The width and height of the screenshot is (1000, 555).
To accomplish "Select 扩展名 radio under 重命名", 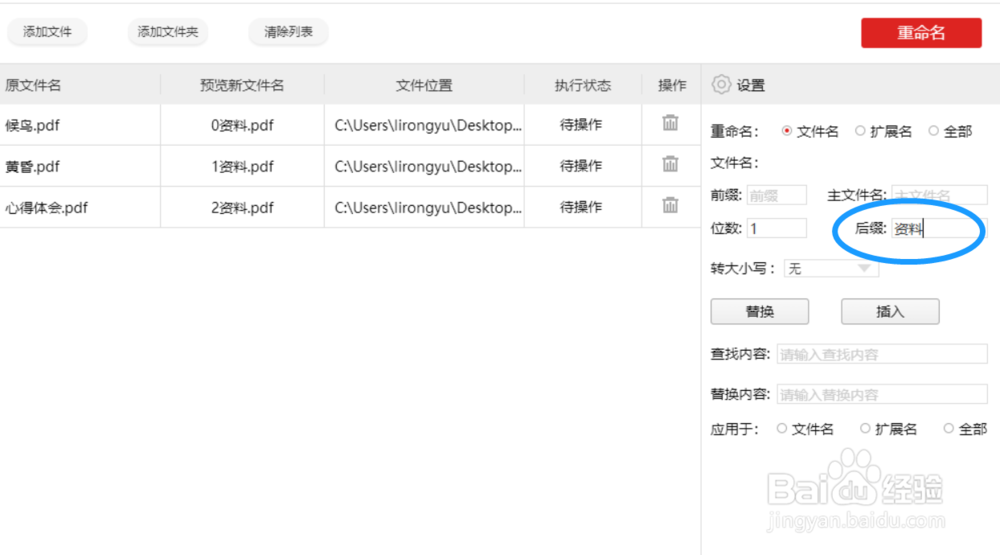I will (x=860, y=131).
